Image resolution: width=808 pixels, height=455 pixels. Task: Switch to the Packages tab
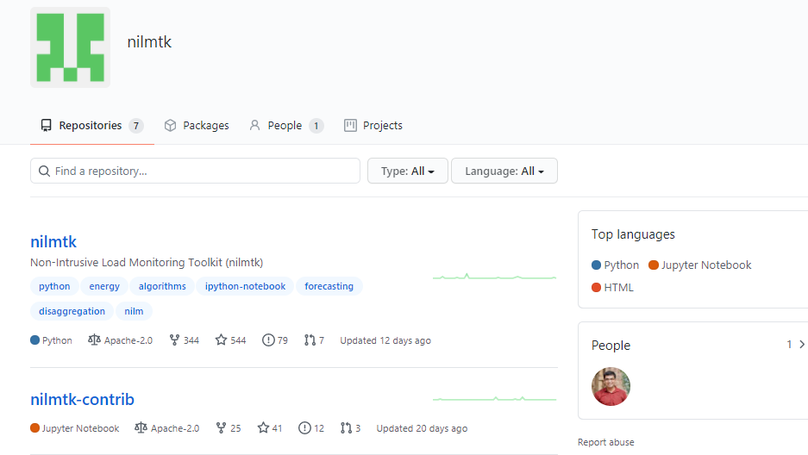coord(196,126)
